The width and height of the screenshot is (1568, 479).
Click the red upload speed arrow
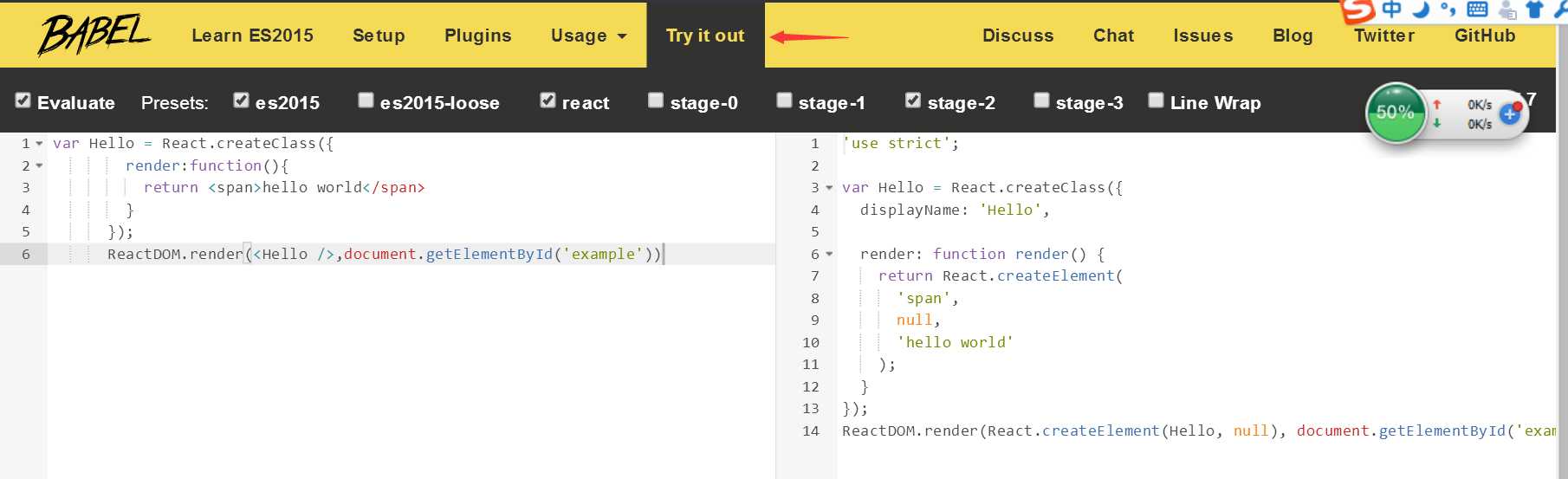point(1436,104)
